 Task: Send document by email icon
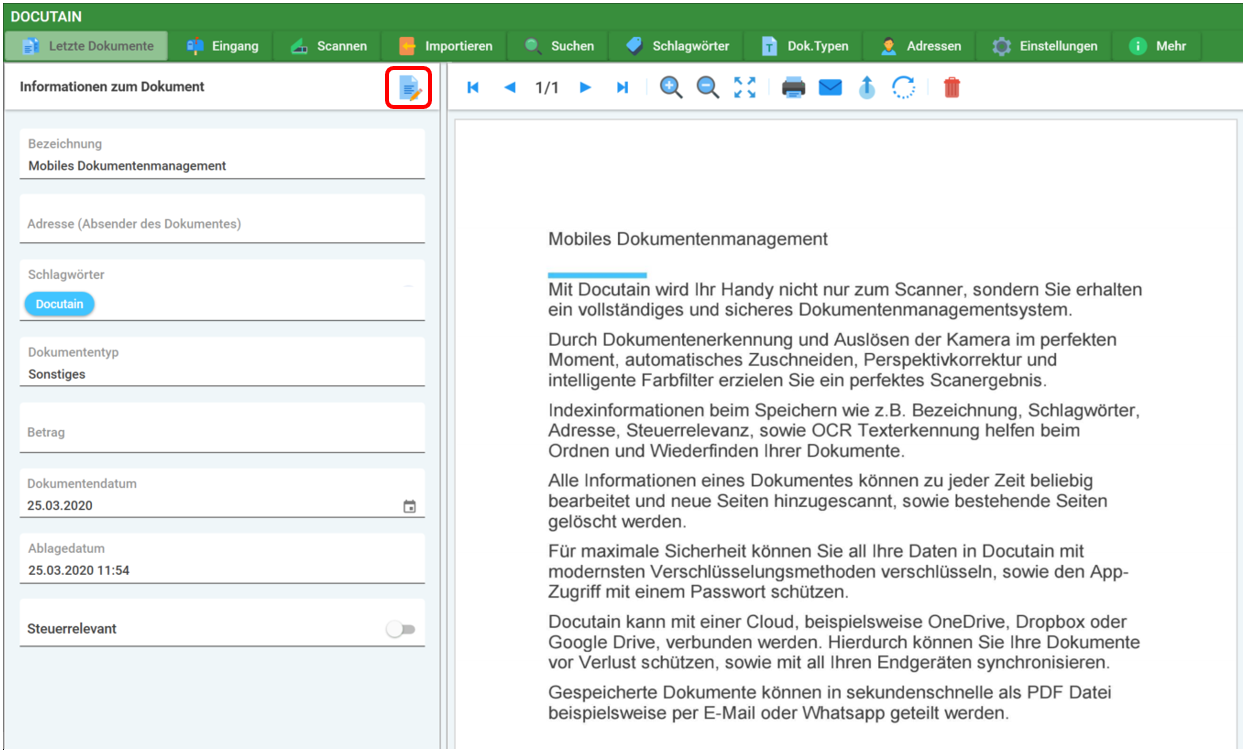(830, 88)
